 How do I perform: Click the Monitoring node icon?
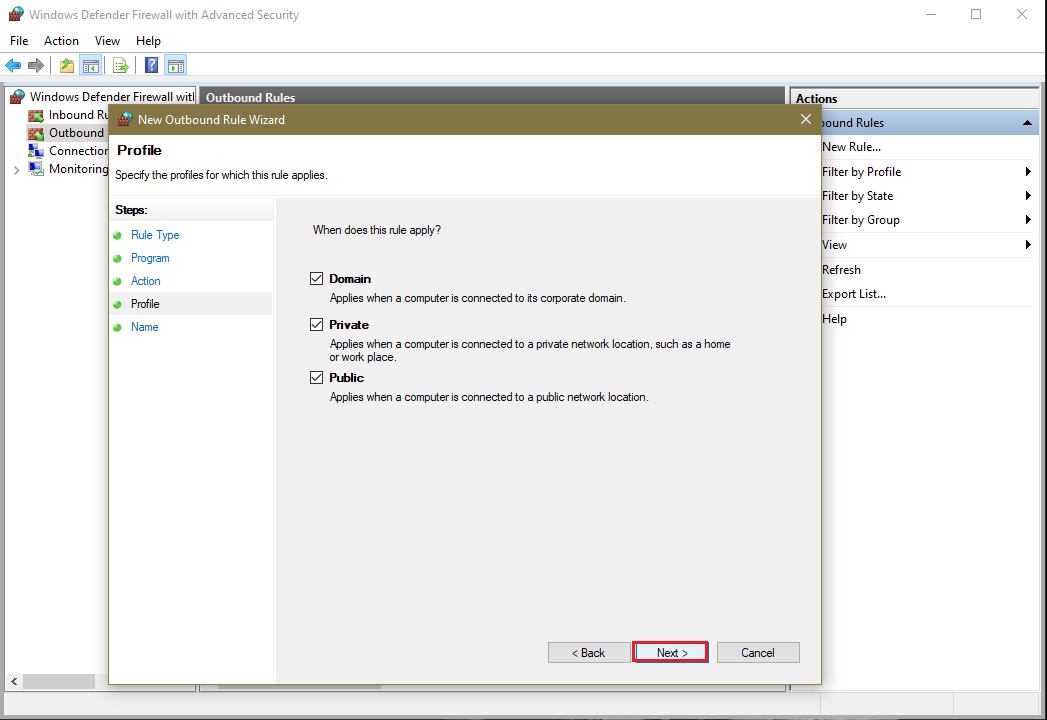pos(36,169)
